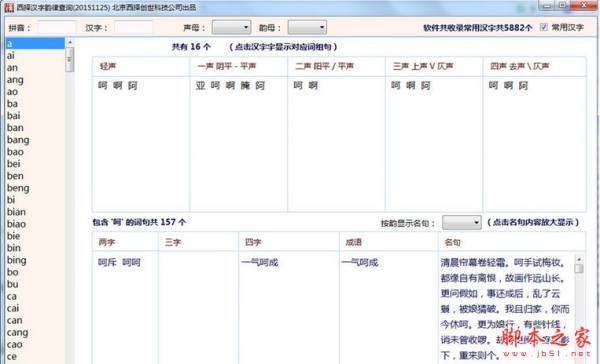Select 'cao' in the pinyin list
The height and width of the screenshot is (364, 600).
pyautogui.click(x=35, y=344)
